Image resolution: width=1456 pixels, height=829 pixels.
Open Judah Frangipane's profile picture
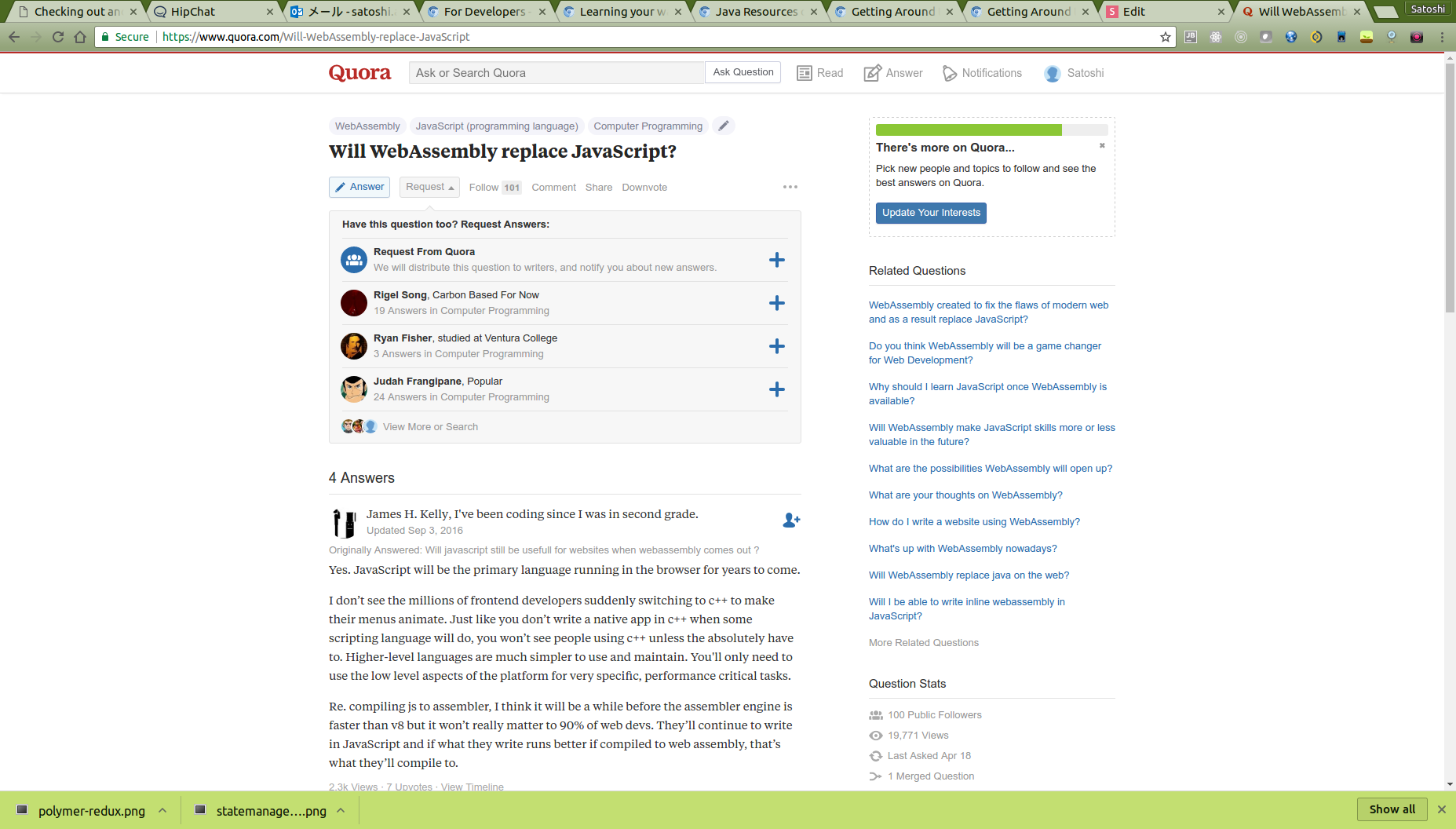(x=354, y=389)
